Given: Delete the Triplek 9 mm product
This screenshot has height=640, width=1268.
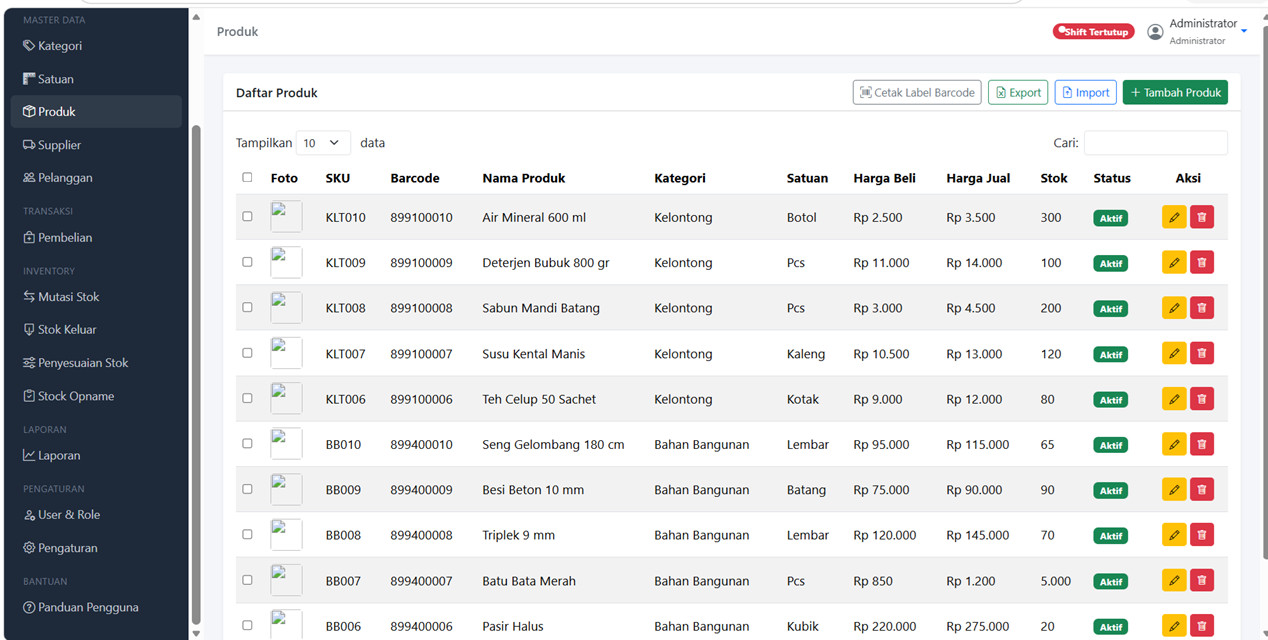Looking at the screenshot, I should pyautogui.click(x=1202, y=535).
